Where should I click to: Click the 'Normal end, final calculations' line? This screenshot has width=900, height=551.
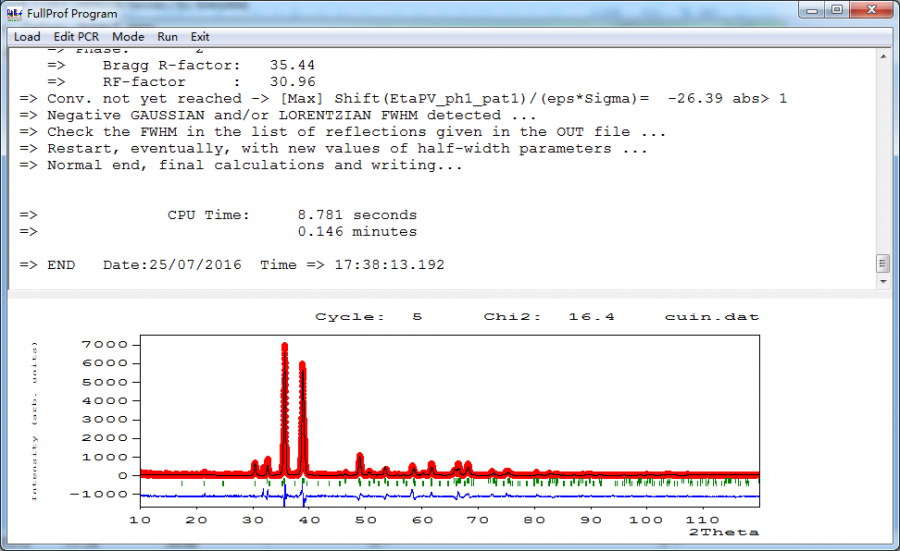tap(240, 165)
